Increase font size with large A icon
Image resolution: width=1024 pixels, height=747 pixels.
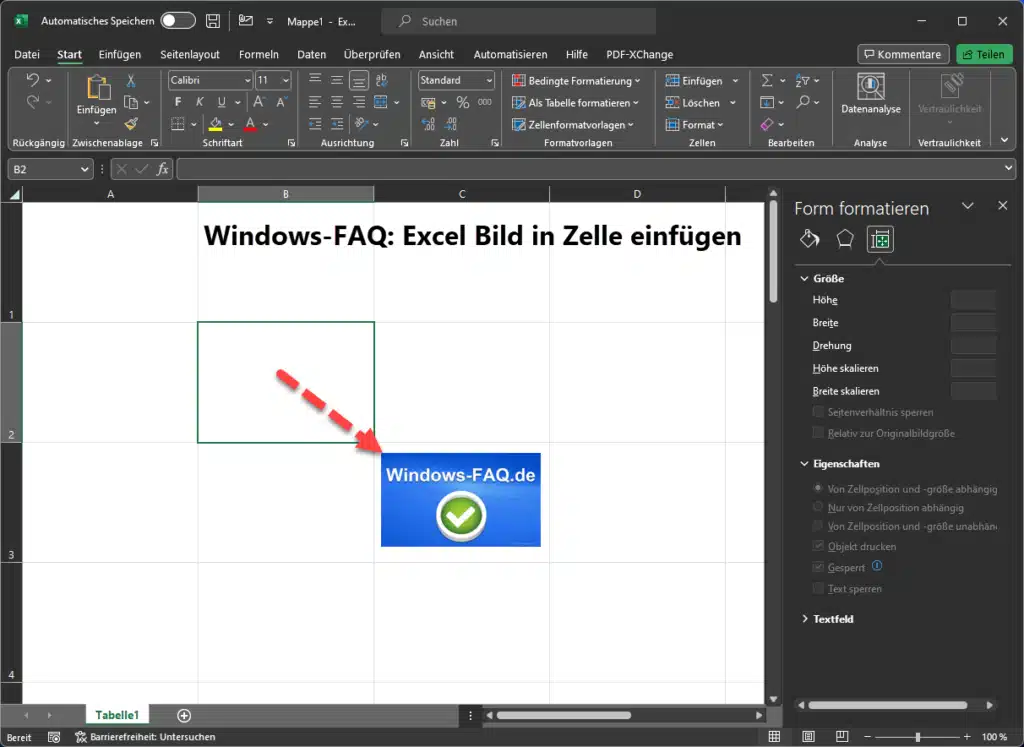click(259, 102)
